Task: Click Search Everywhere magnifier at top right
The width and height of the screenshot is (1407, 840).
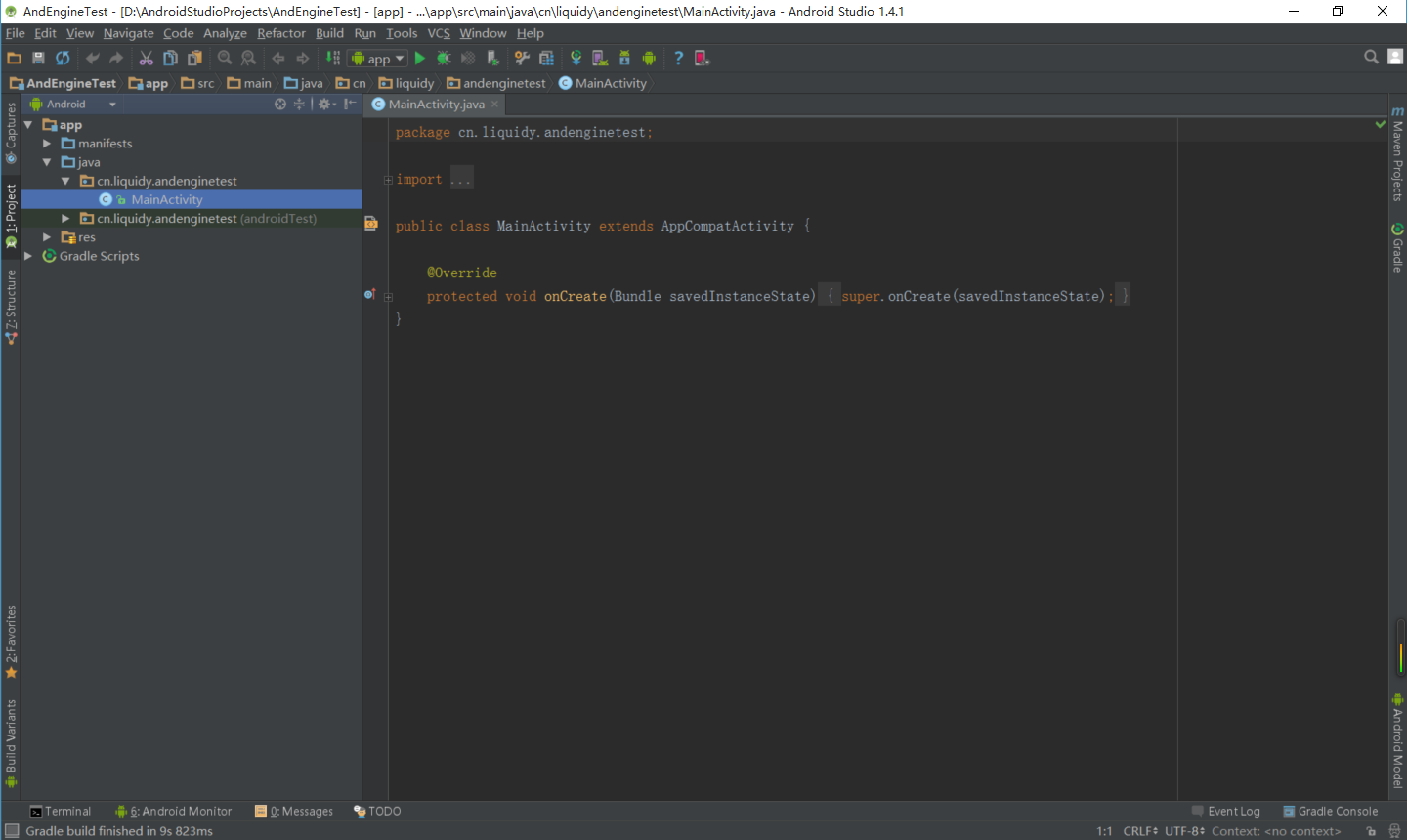Action: coord(1371,58)
